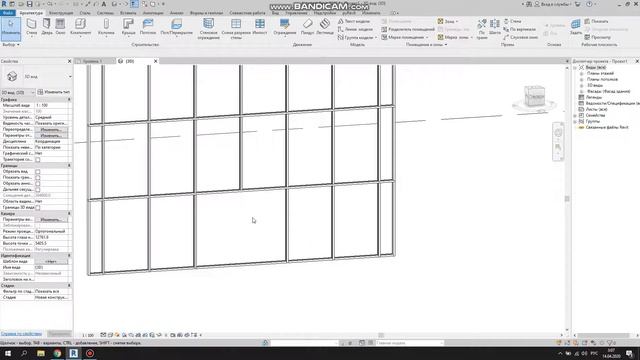Screen dimensions: 640x360
Task: Click the Слуховое окно (Dormer) tool
Action: point(520,37)
